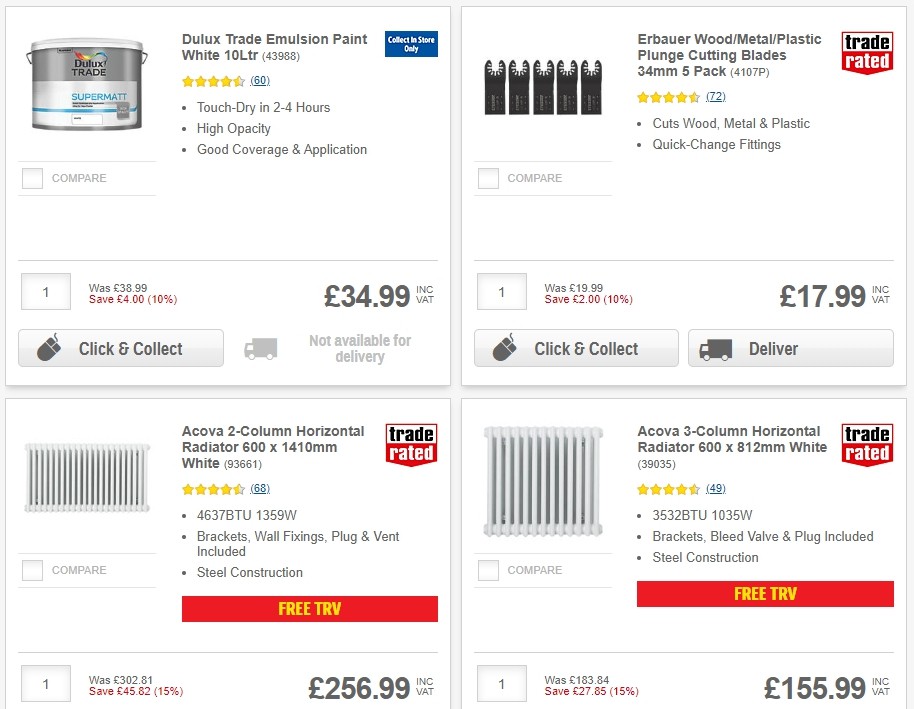Click the mouse icon on Dulux Click & Collect

tap(51, 348)
